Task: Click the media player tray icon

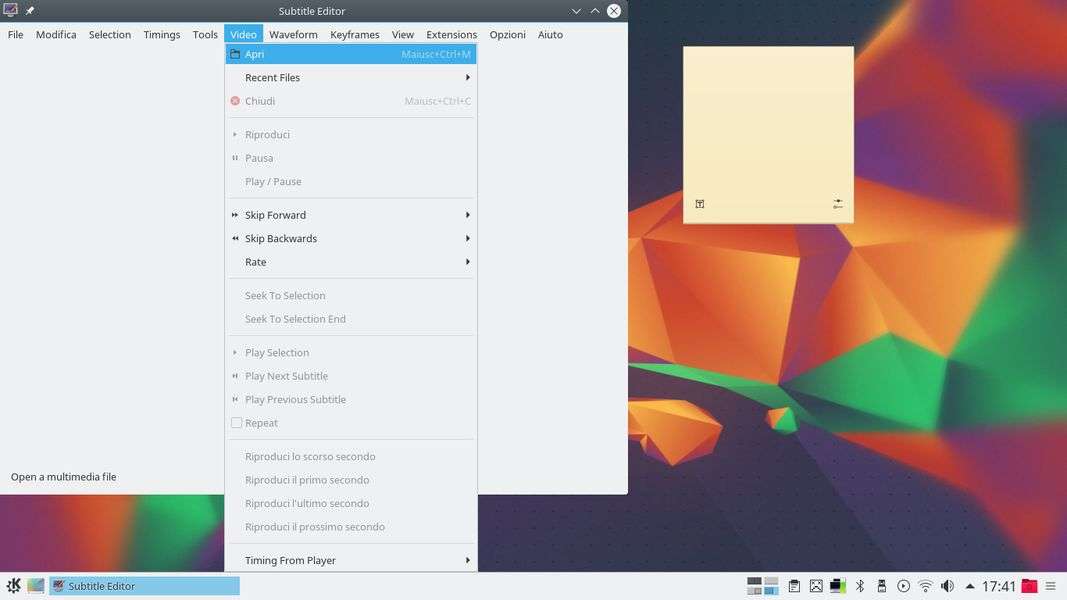Action: (904, 586)
